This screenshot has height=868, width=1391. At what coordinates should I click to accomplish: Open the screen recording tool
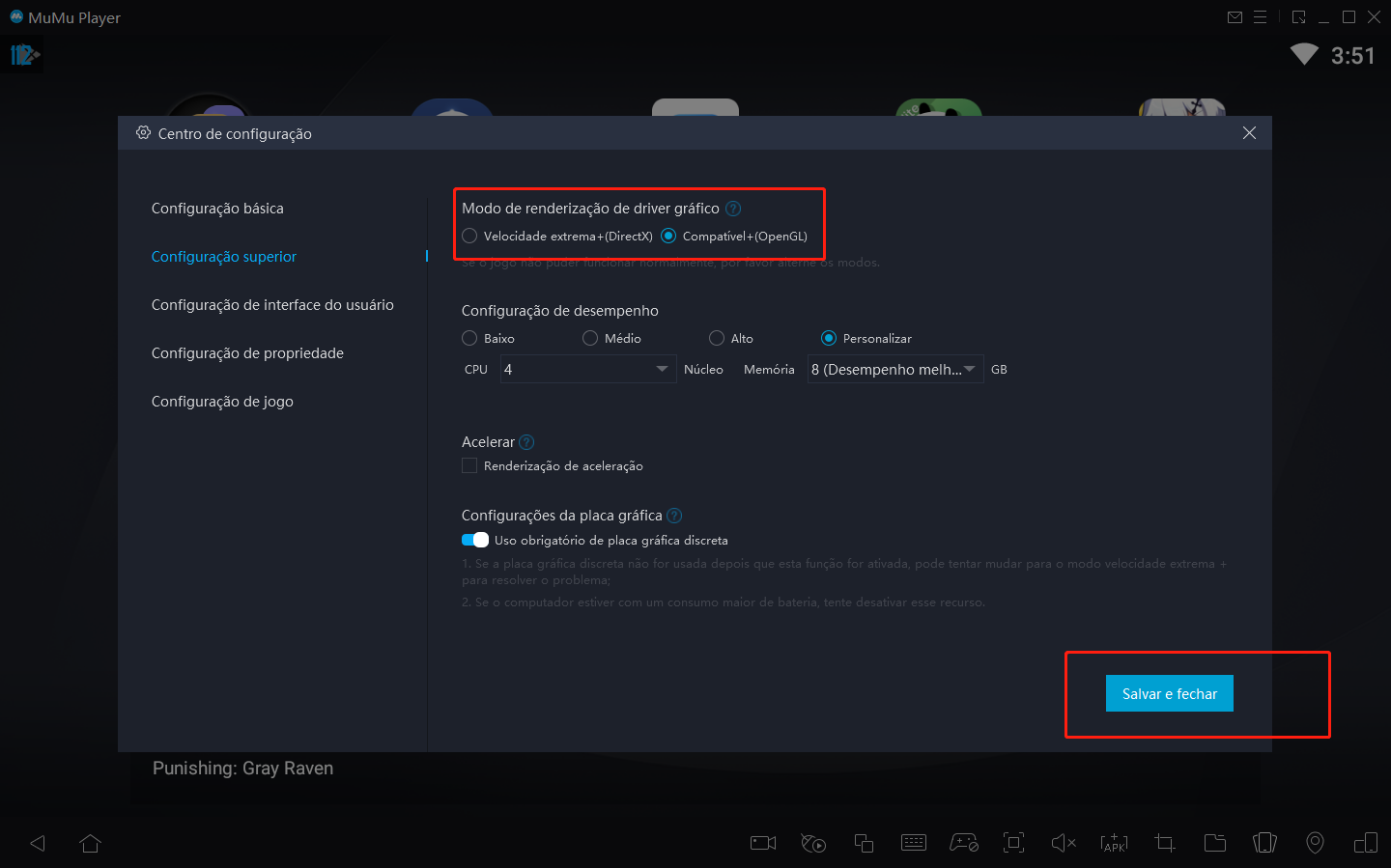(762, 842)
